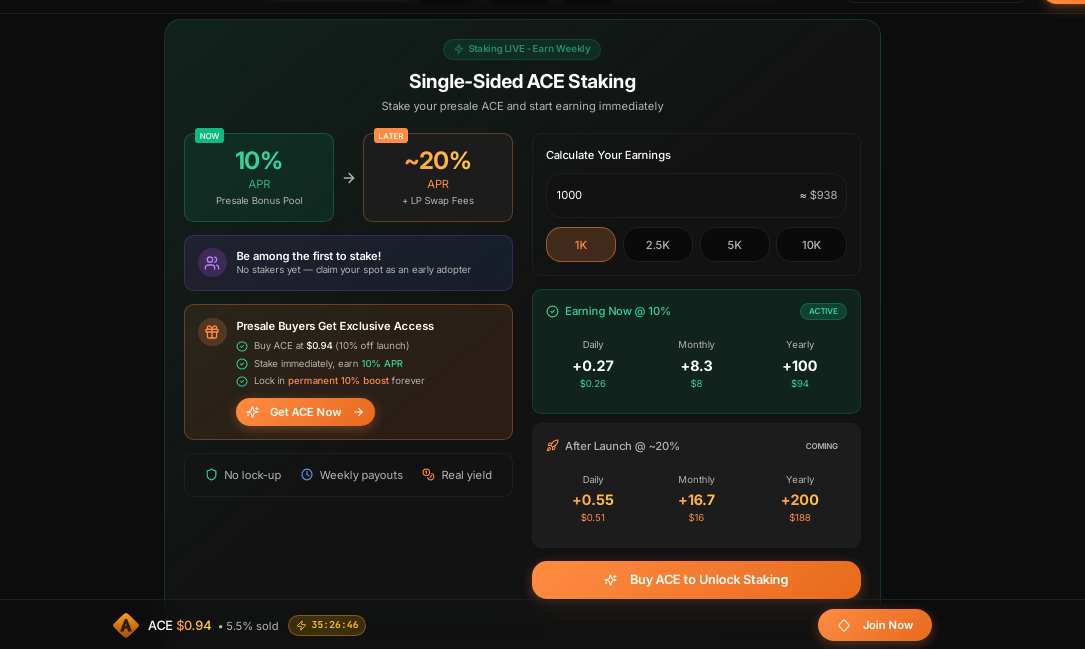Click the arrow between the APR cards
Screen dimensions: 1085x649
(349, 178)
